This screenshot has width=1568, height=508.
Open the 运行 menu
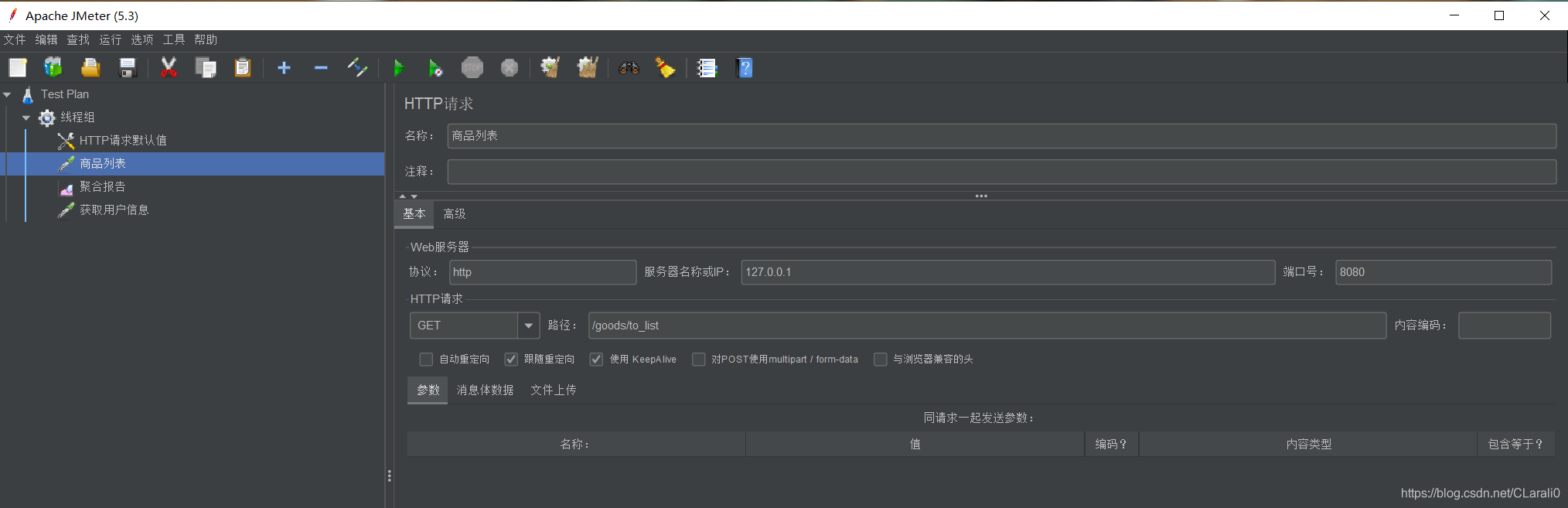click(x=110, y=39)
